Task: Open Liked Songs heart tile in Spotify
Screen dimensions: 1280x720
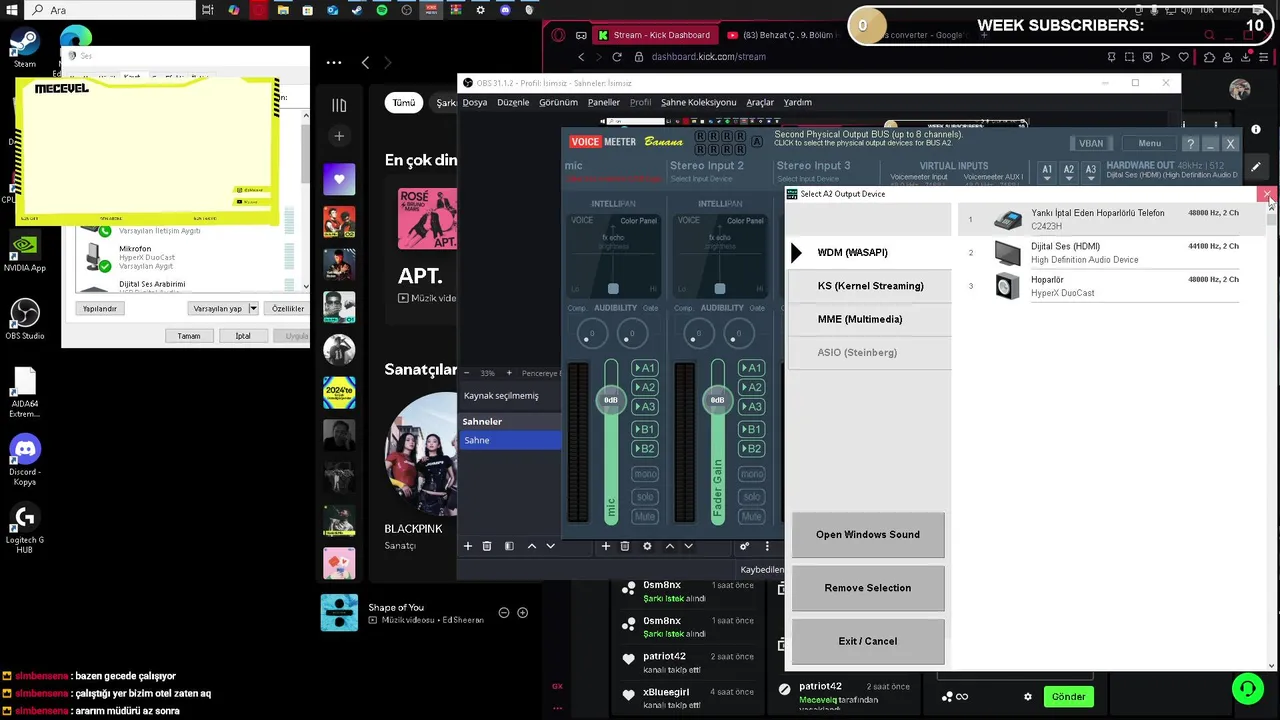Action: pos(339,179)
